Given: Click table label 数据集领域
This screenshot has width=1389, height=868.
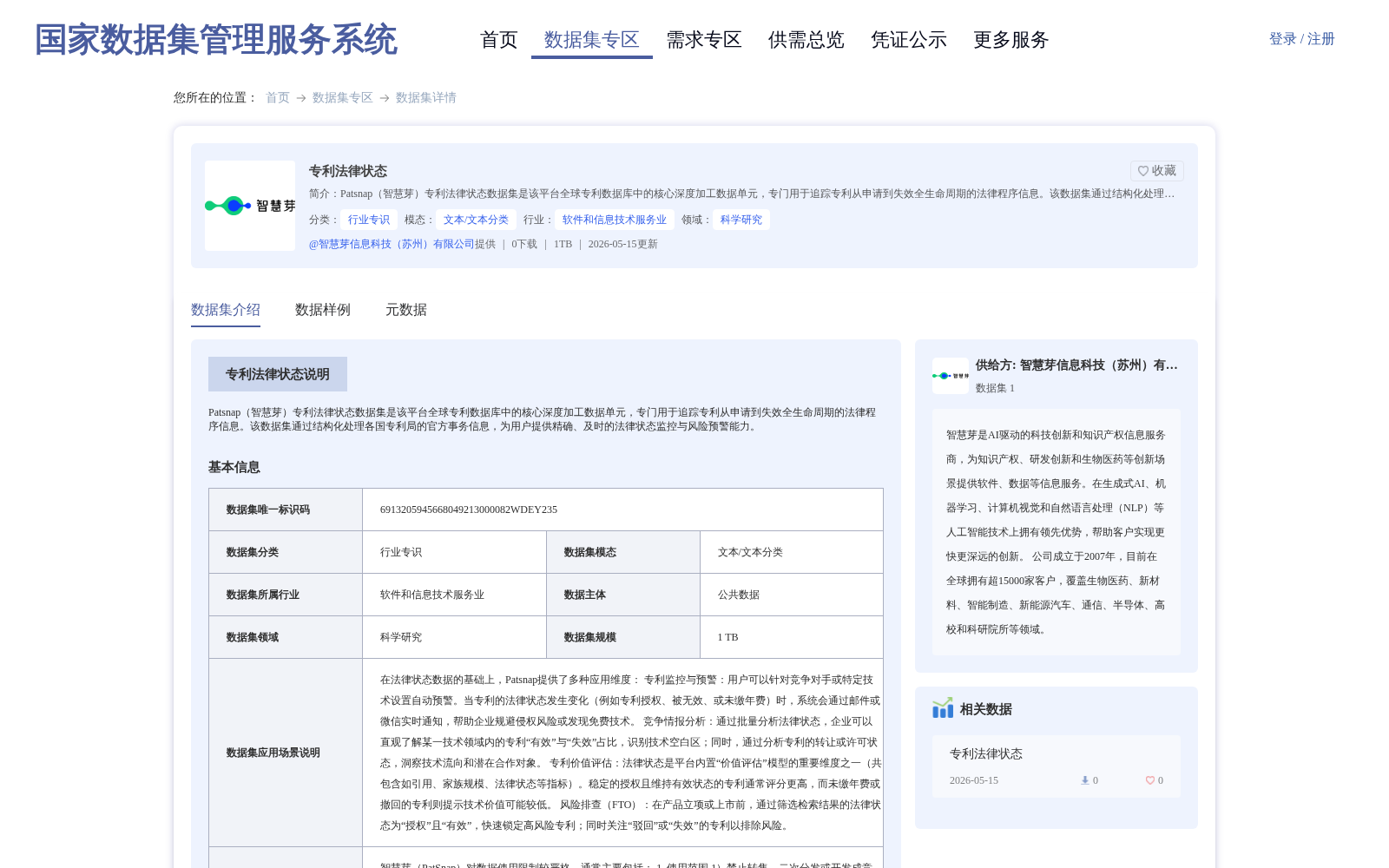Looking at the screenshot, I should (253, 637).
